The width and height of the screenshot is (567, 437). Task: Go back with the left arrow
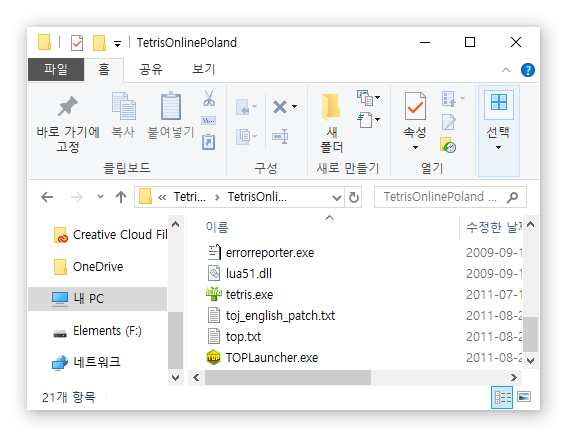tap(47, 197)
